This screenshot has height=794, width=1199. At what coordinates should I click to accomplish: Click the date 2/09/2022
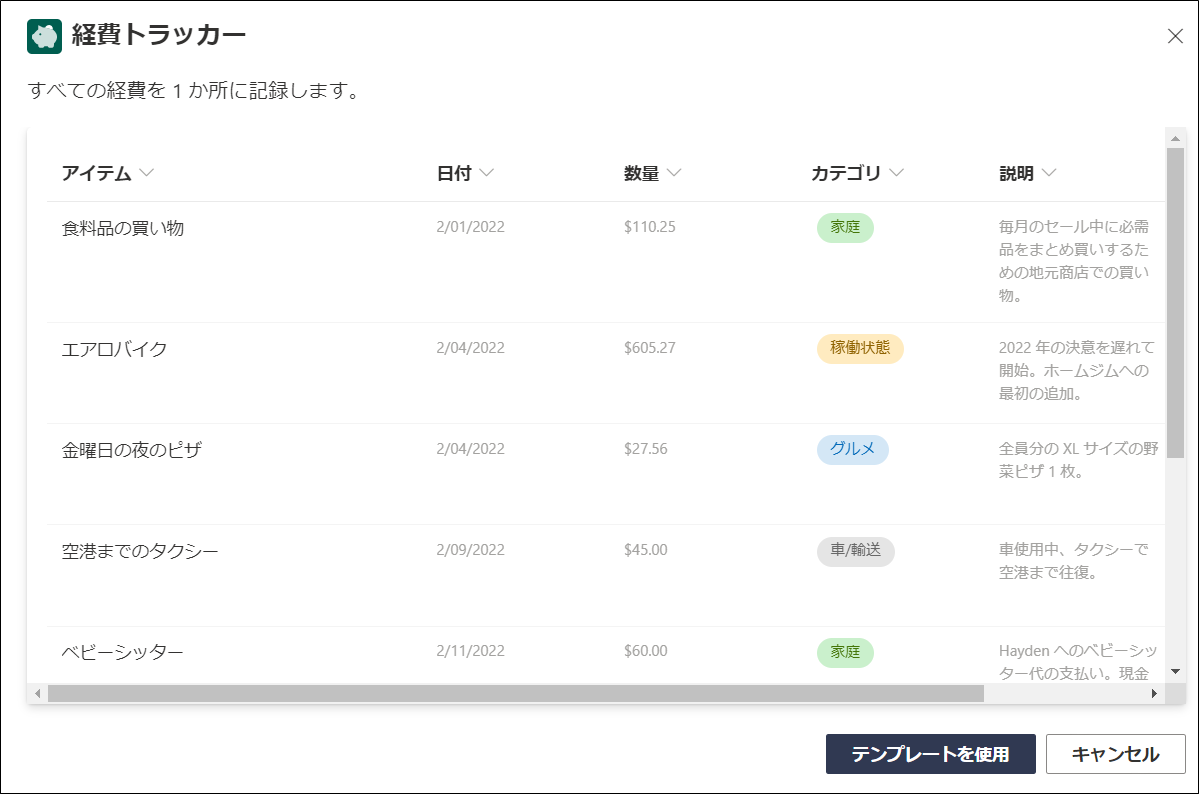[470, 549]
